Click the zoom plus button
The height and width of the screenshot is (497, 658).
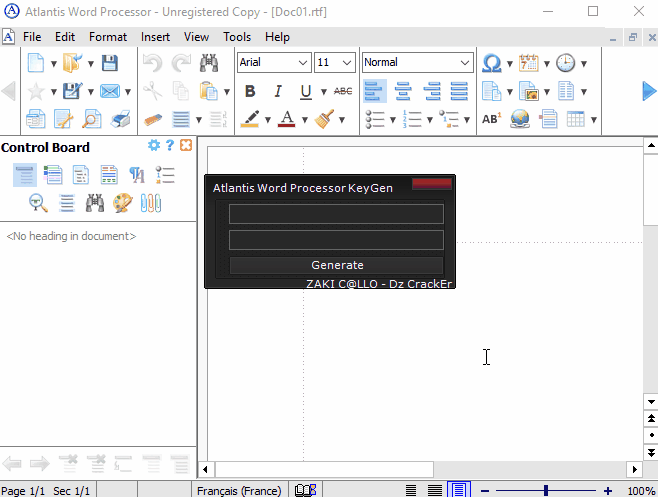click(607, 490)
